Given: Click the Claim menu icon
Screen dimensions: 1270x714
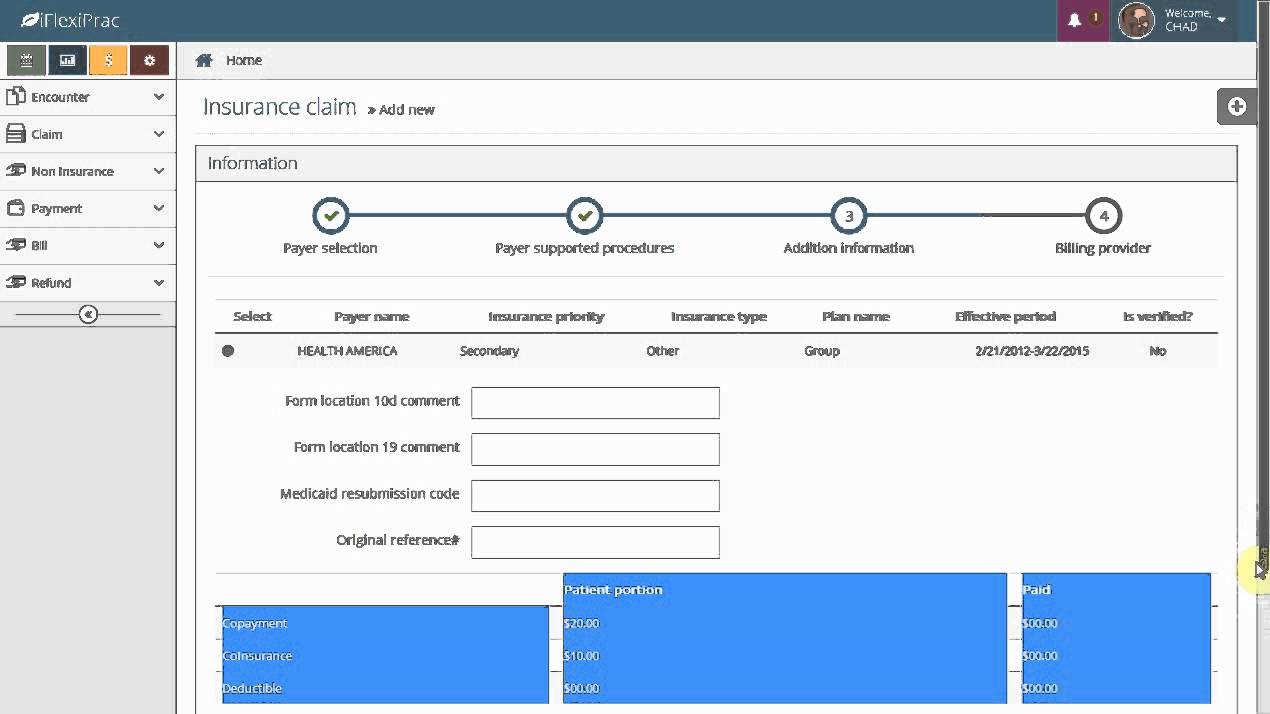Looking at the screenshot, I should (x=15, y=134).
